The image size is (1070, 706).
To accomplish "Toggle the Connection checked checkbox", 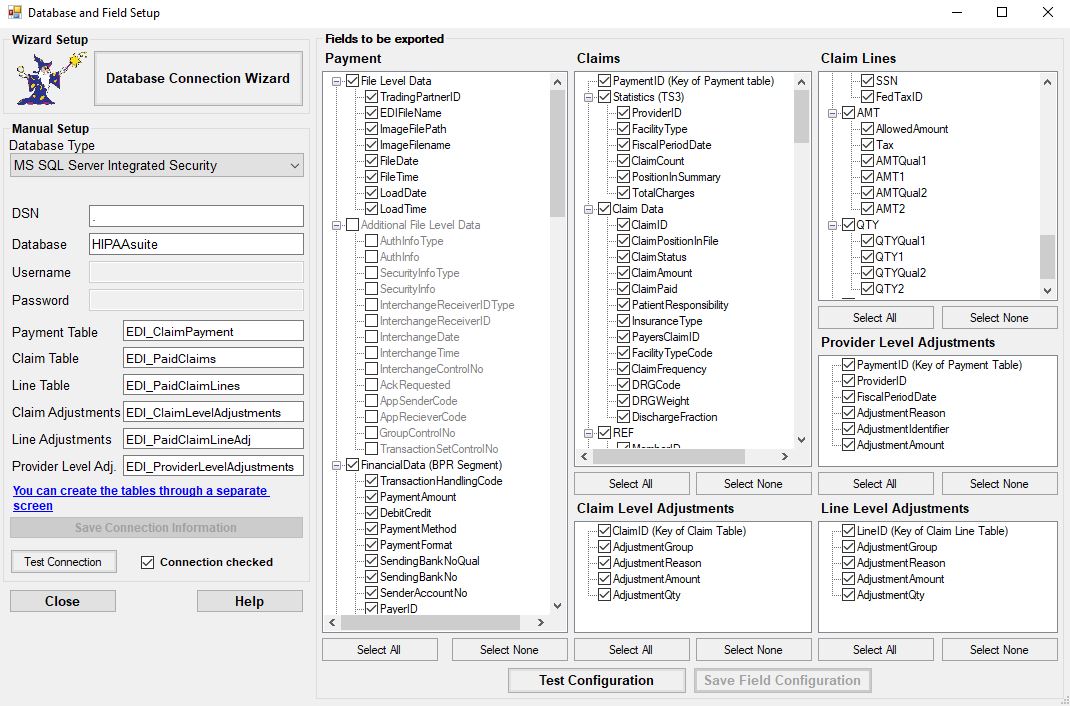I will tap(147, 562).
